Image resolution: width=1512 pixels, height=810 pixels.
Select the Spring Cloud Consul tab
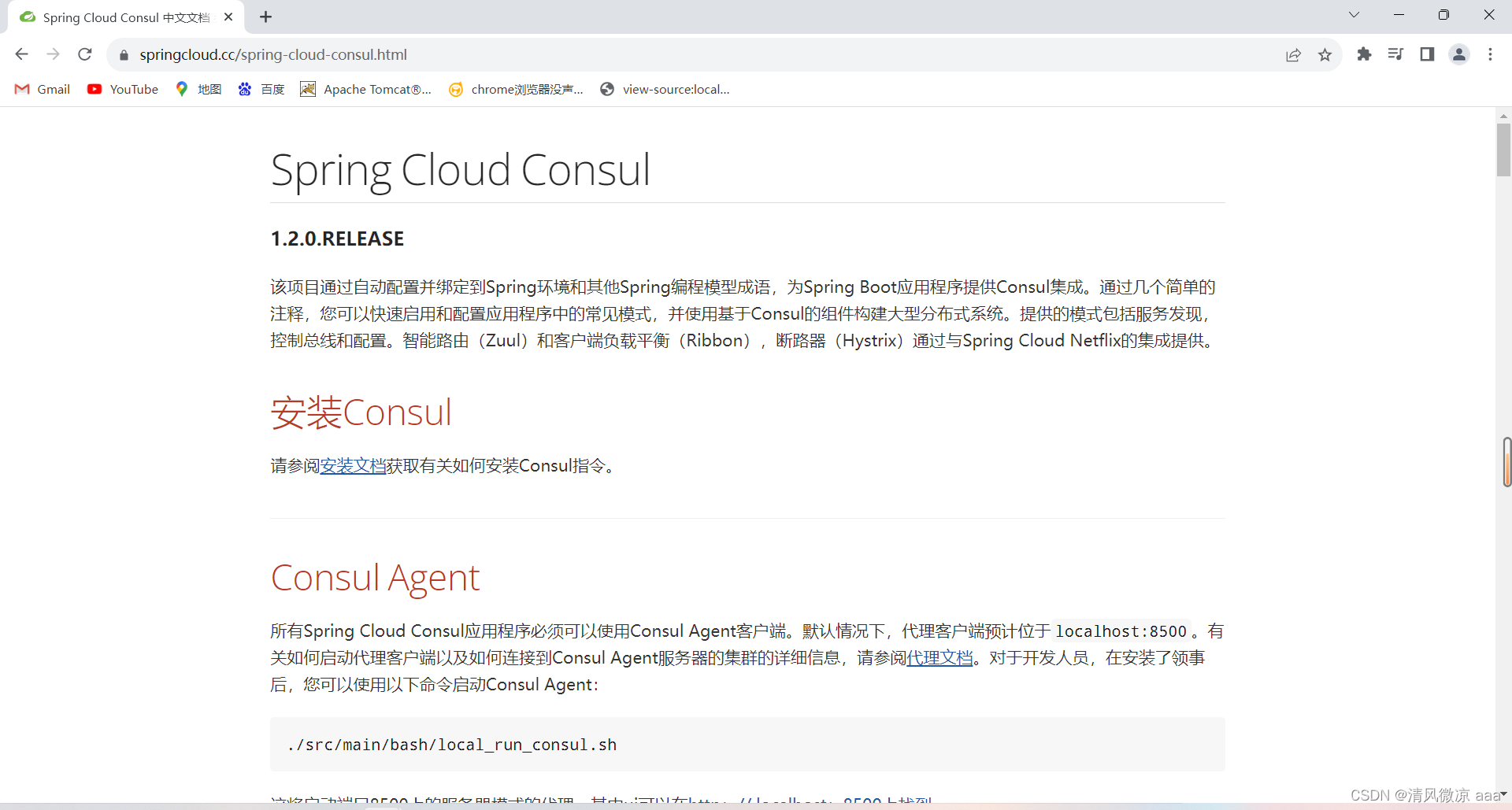(x=126, y=17)
